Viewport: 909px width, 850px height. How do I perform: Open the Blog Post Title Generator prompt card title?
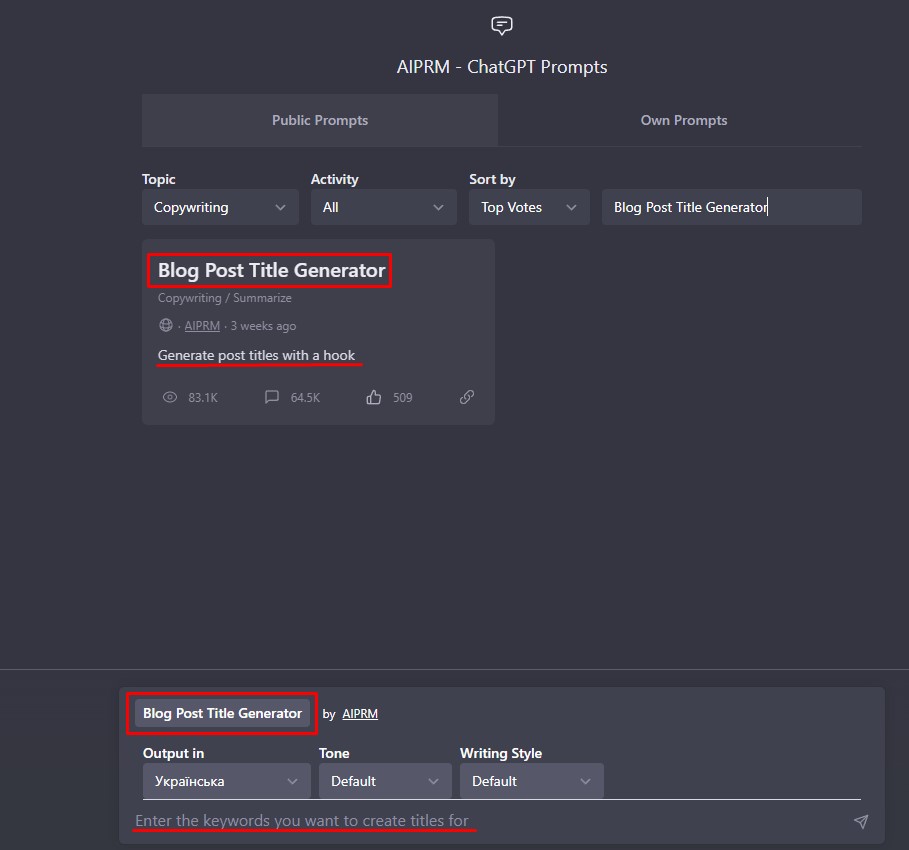point(271,270)
